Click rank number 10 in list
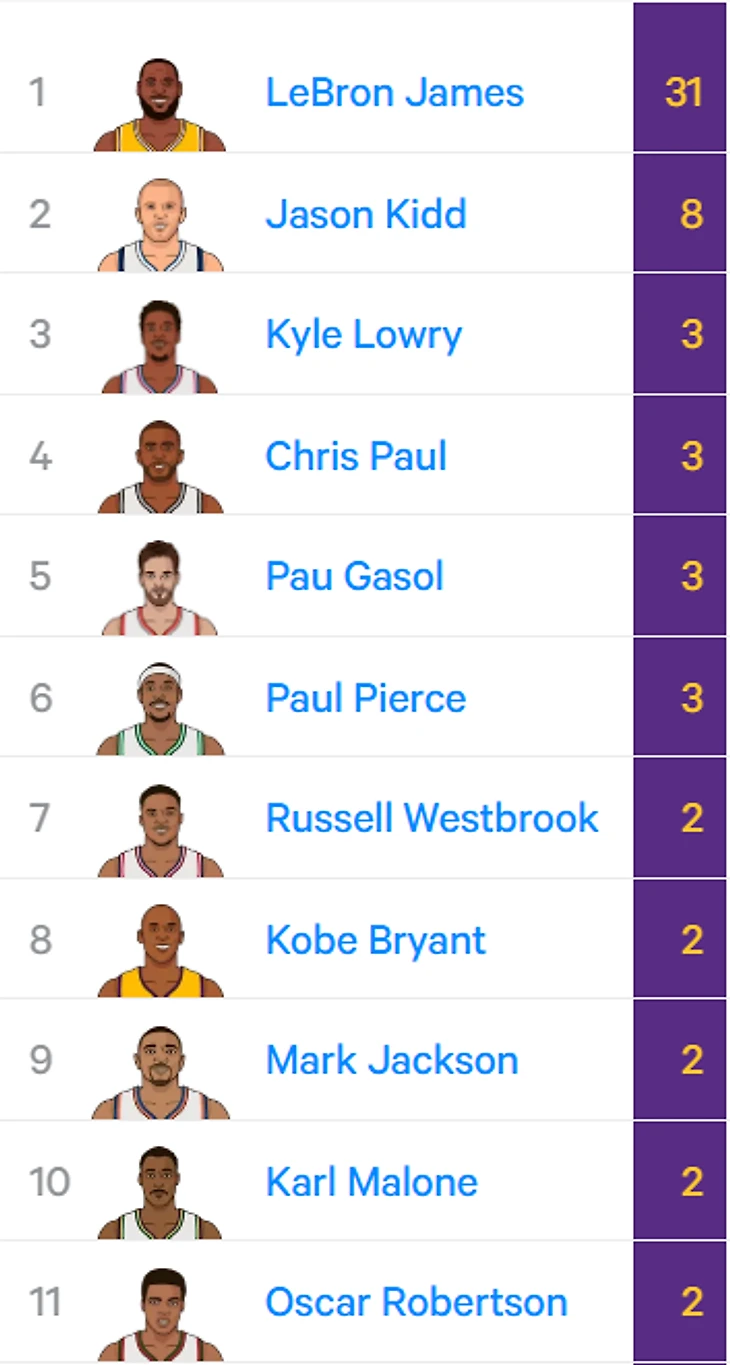The height and width of the screenshot is (1365, 730). click(49, 1182)
